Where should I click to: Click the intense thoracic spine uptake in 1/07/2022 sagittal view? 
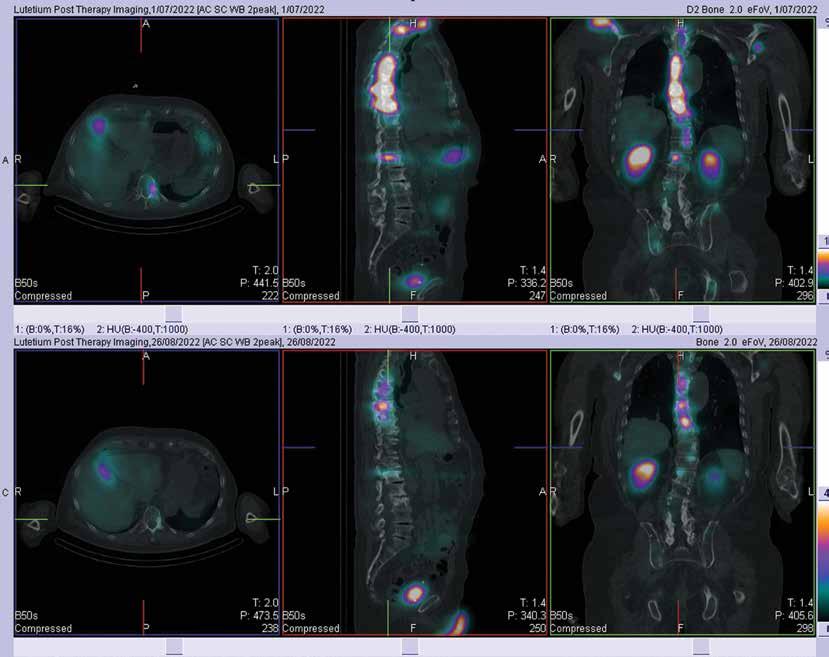pos(385,85)
